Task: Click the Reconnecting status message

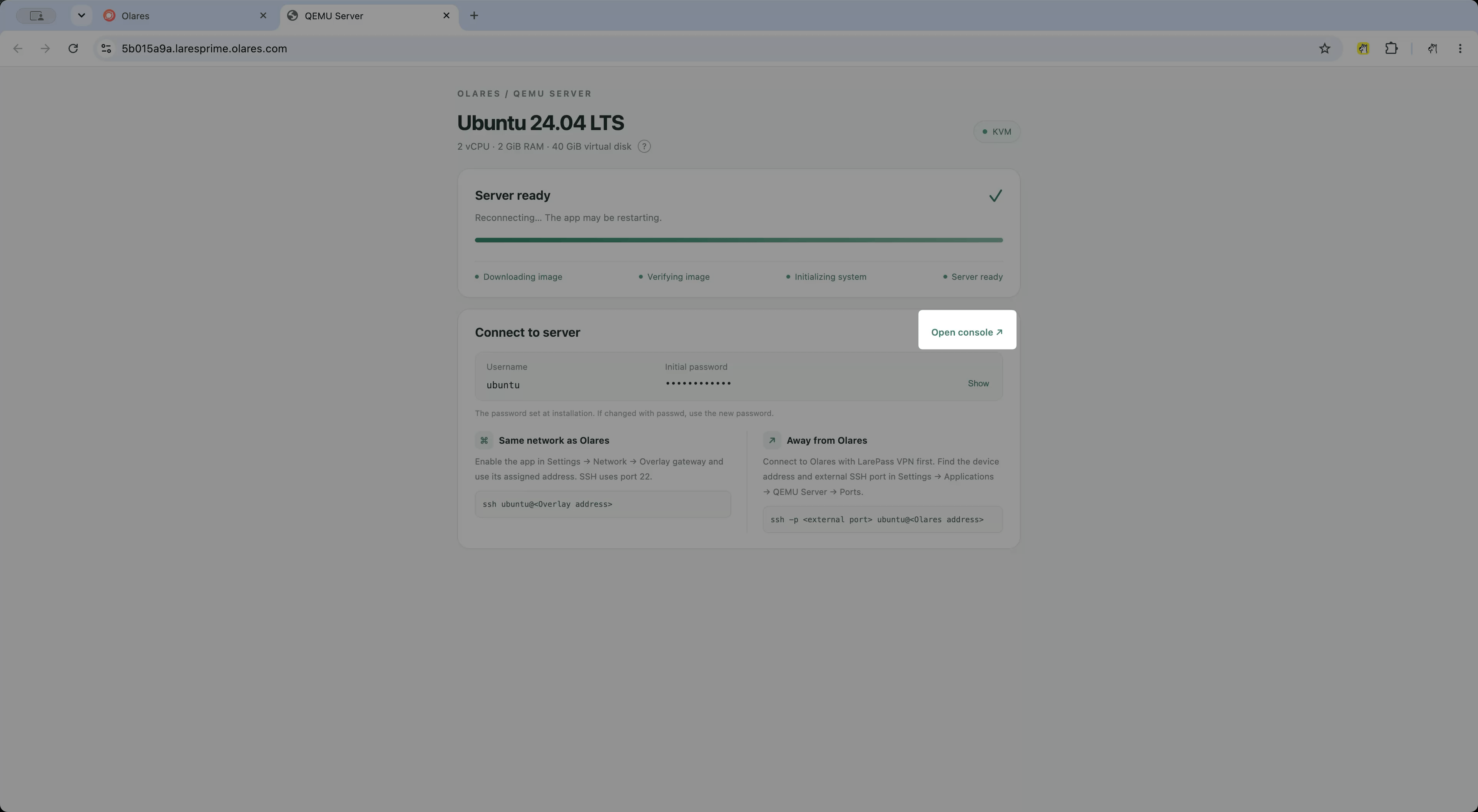Action: point(568,217)
